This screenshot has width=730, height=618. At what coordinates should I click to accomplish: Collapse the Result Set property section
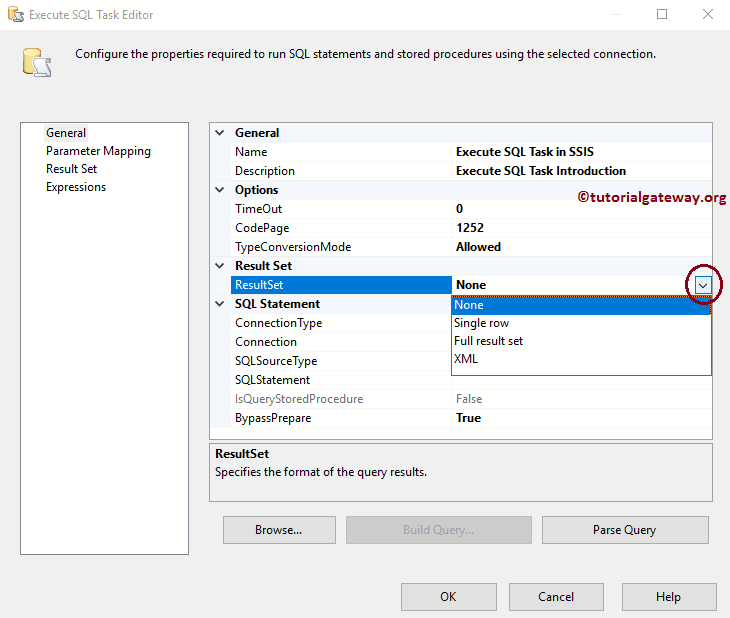pyautogui.click(x=220, y=266)
